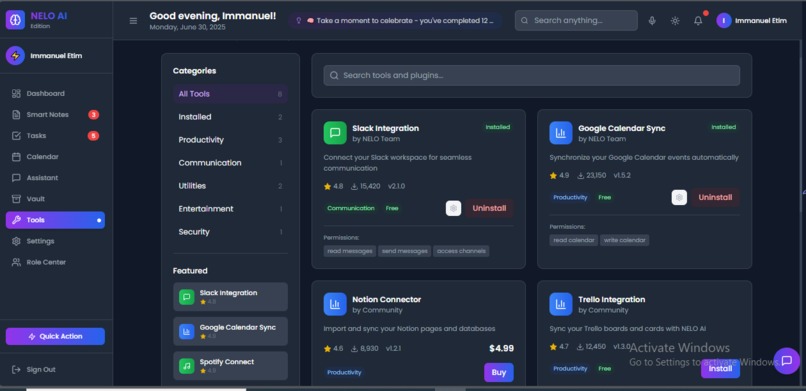The width and height of the screenshot is (806, 391).
Task: Uninstall Google Calendar Sync
Action: coord(715,197)
